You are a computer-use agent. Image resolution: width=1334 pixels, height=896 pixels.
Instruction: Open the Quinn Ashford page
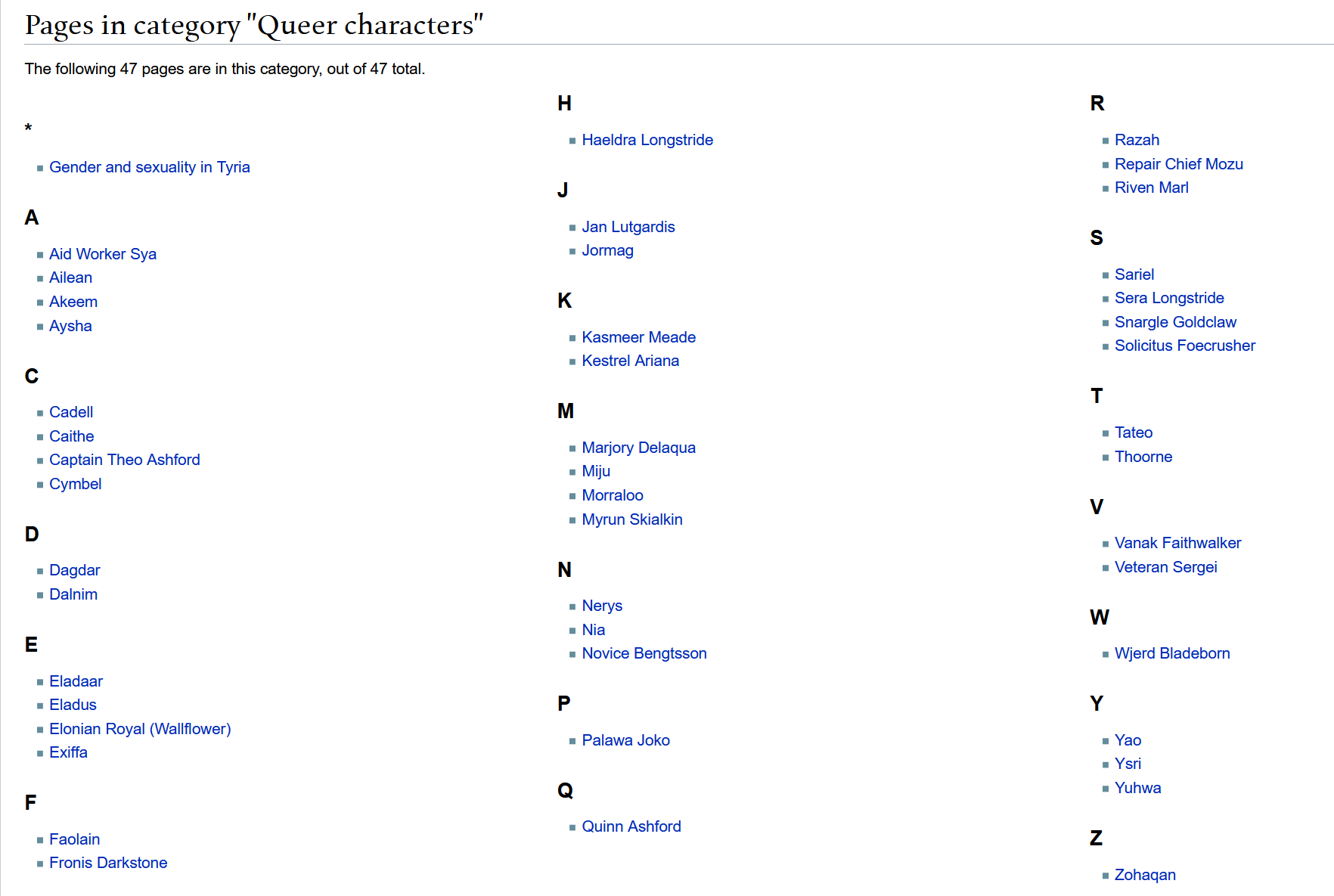coord(631,826)
